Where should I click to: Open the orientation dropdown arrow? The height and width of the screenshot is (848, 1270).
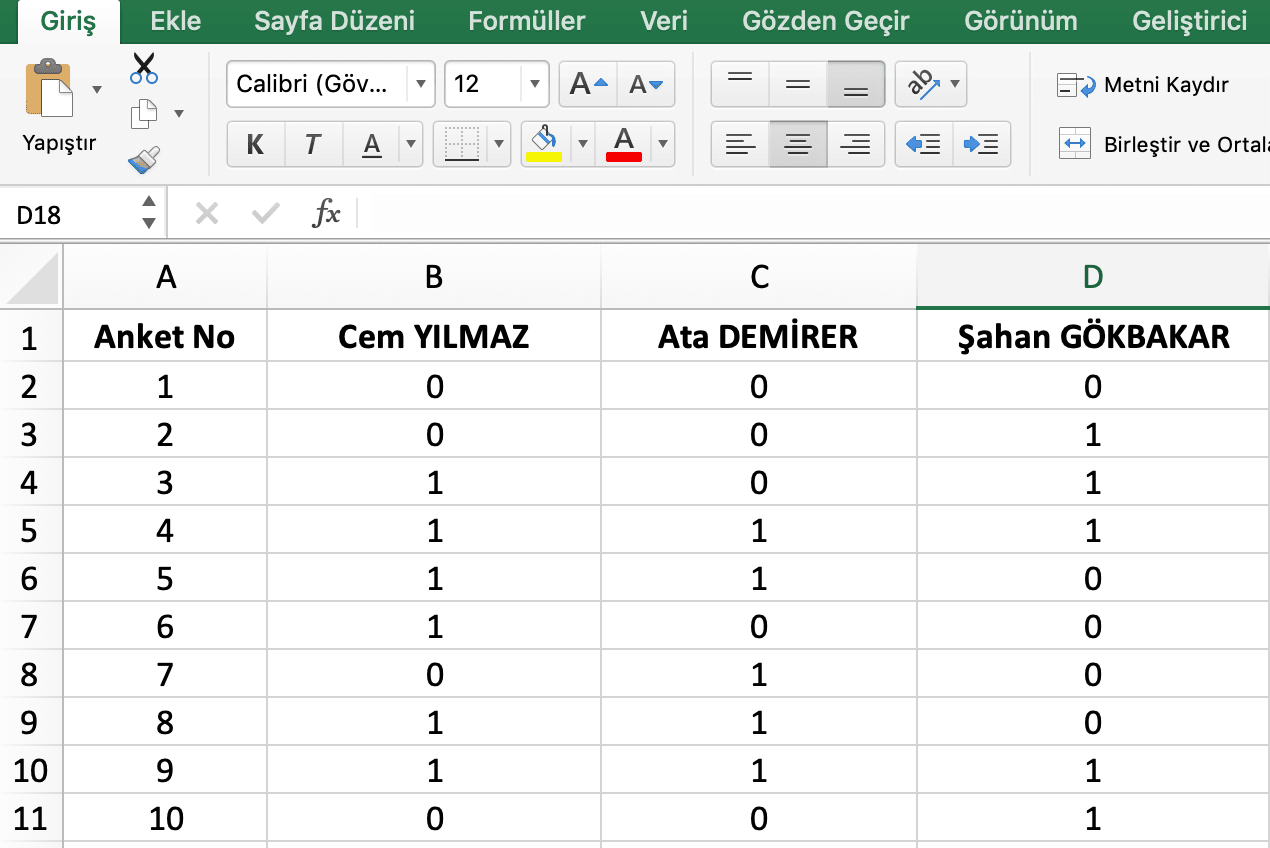(x=956, y=85)
